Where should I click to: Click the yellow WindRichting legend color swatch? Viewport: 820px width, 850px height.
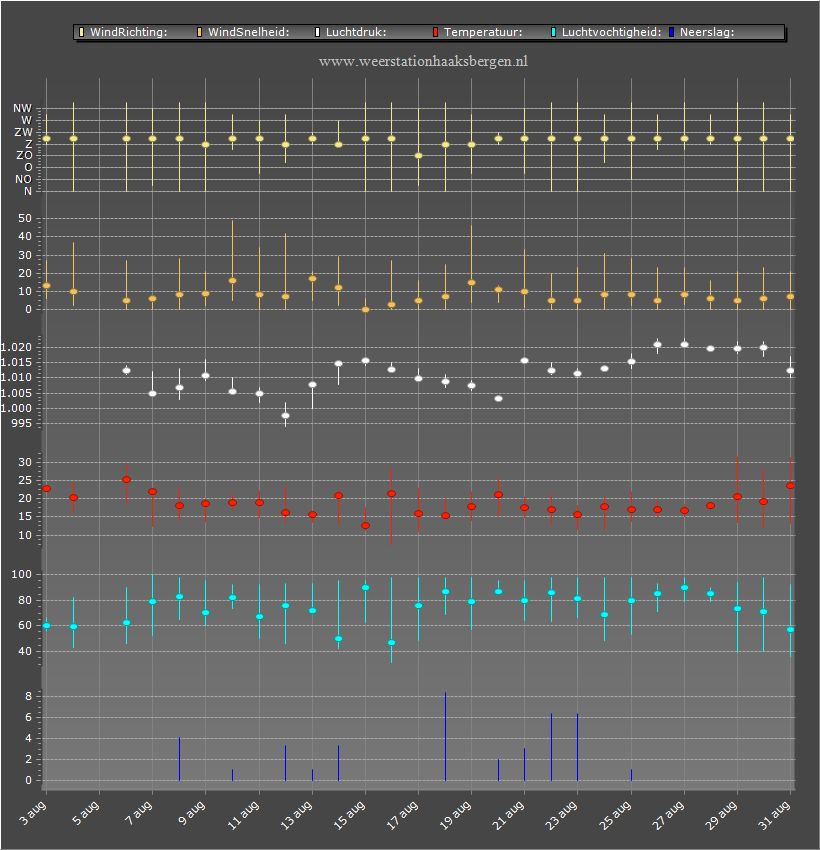pyautogui.click(x=81, y=32)
